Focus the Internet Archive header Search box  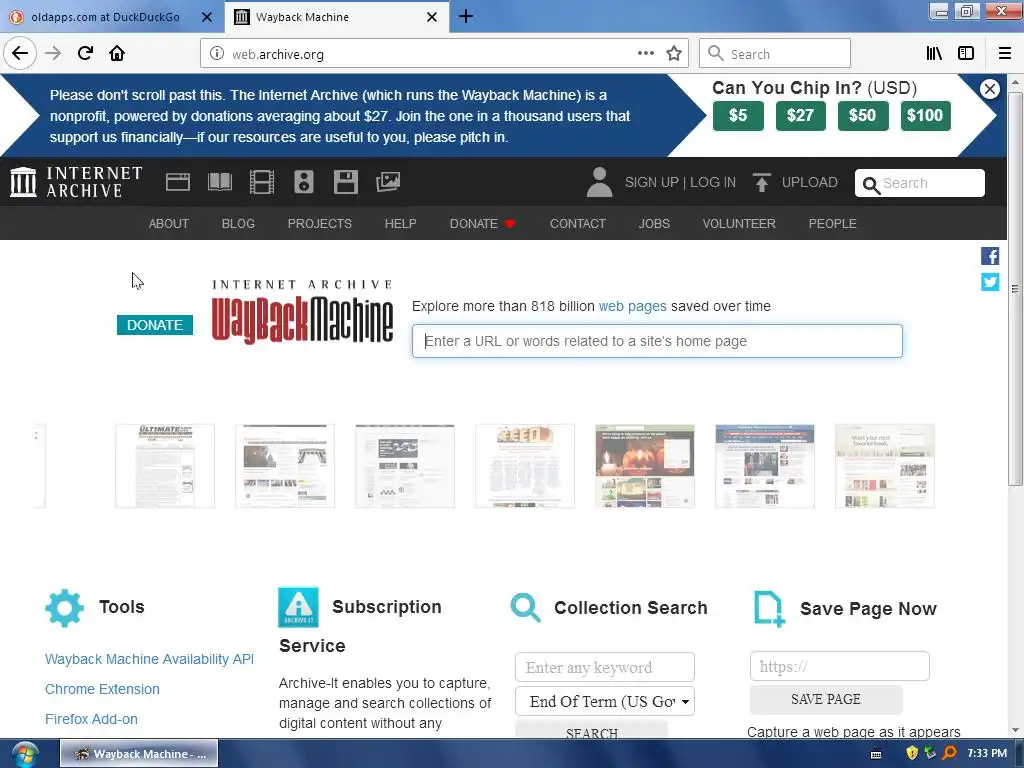coord(920,183)
